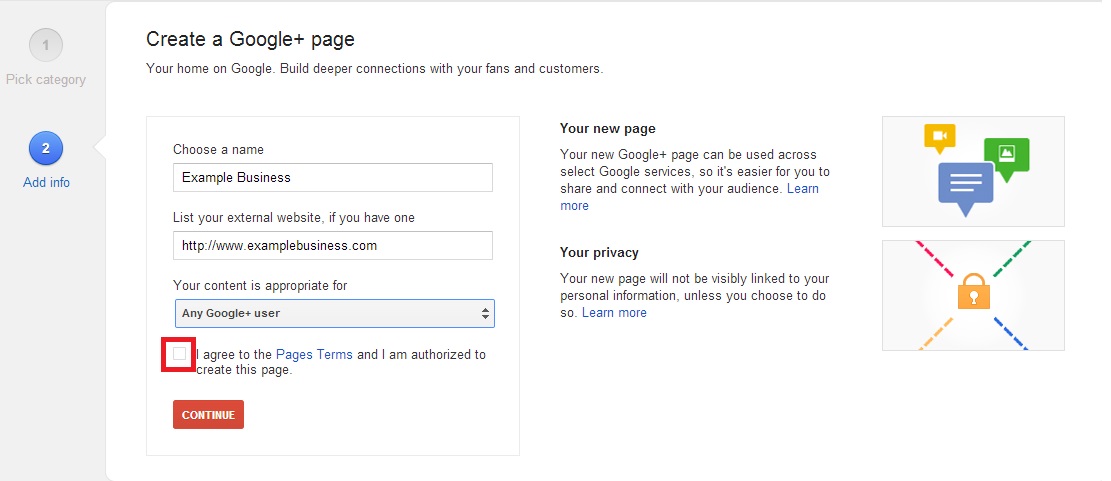Open the content appropriateness dropdown
This screenshot has height=481, width=1111.
(334, 313)
